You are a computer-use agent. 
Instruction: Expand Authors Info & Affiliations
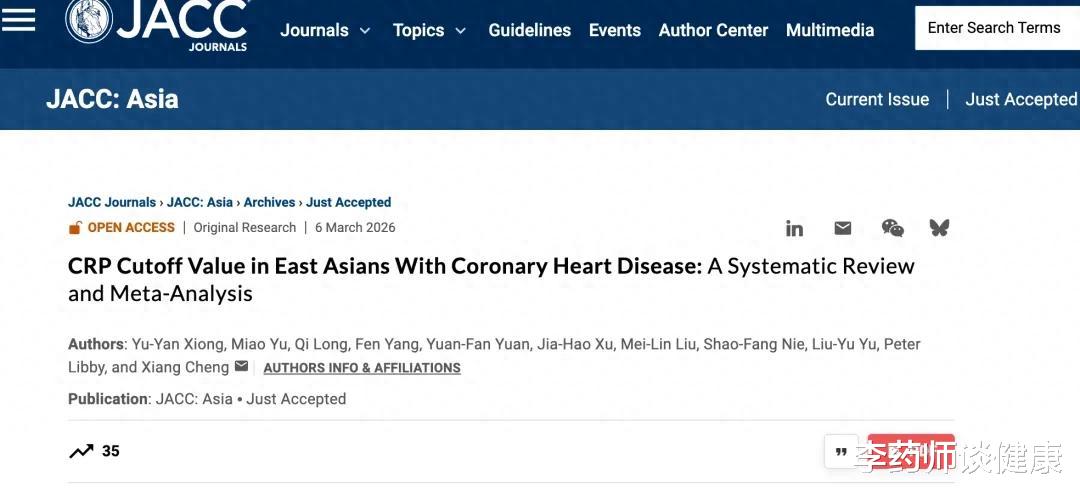[x=362, y=368]
